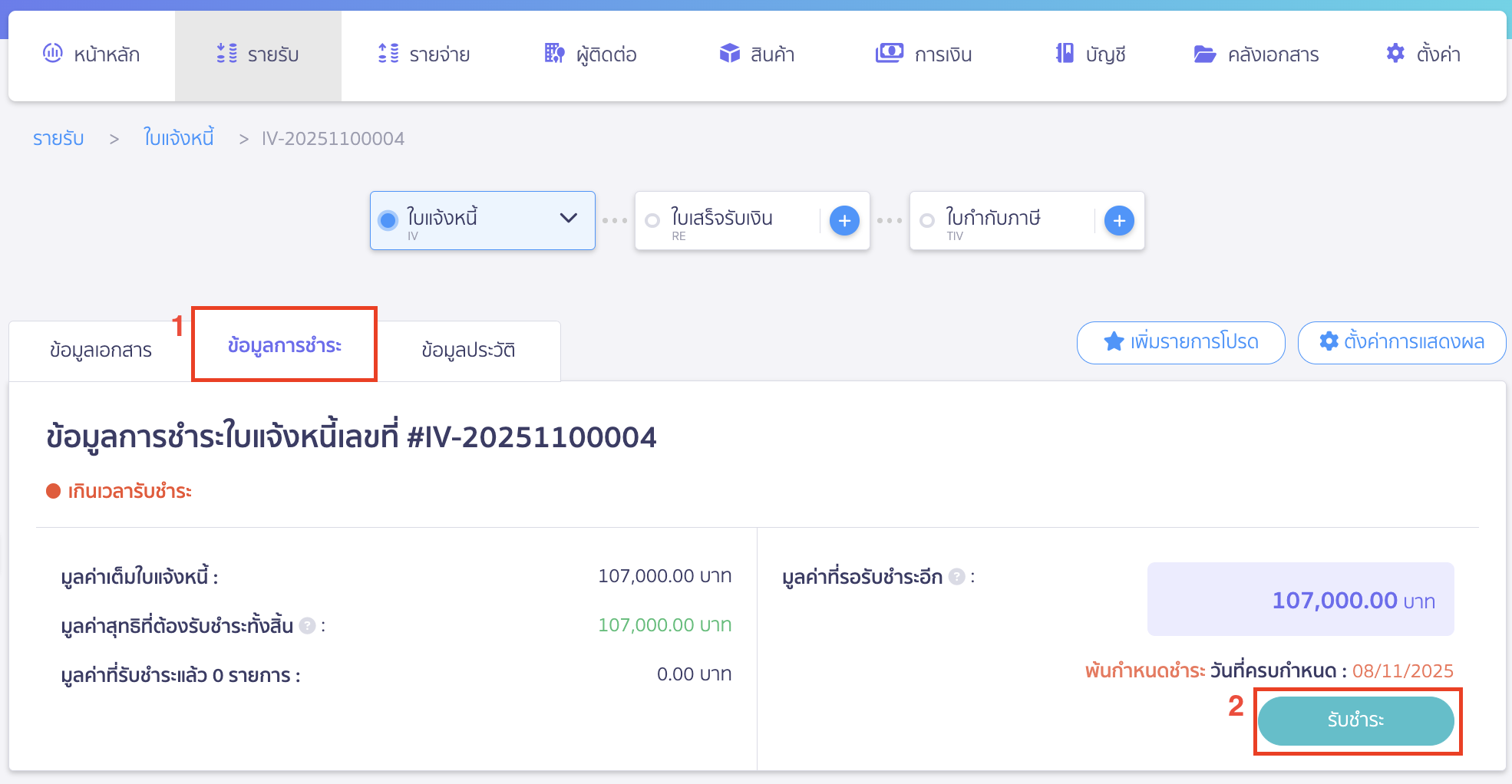The width and height of the screenshot is (1512, 784).
Task: Open the ข้อมูลประวัติ tab
Action: click(468, 351)
